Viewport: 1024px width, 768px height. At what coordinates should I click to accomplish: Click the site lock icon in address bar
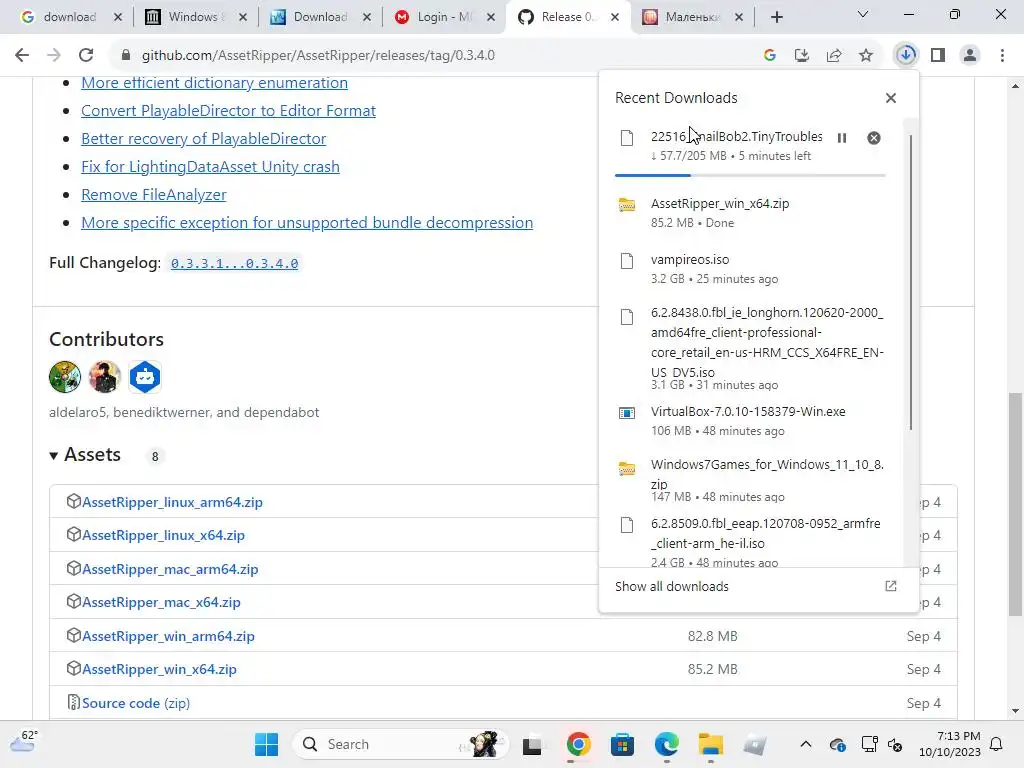126,55
